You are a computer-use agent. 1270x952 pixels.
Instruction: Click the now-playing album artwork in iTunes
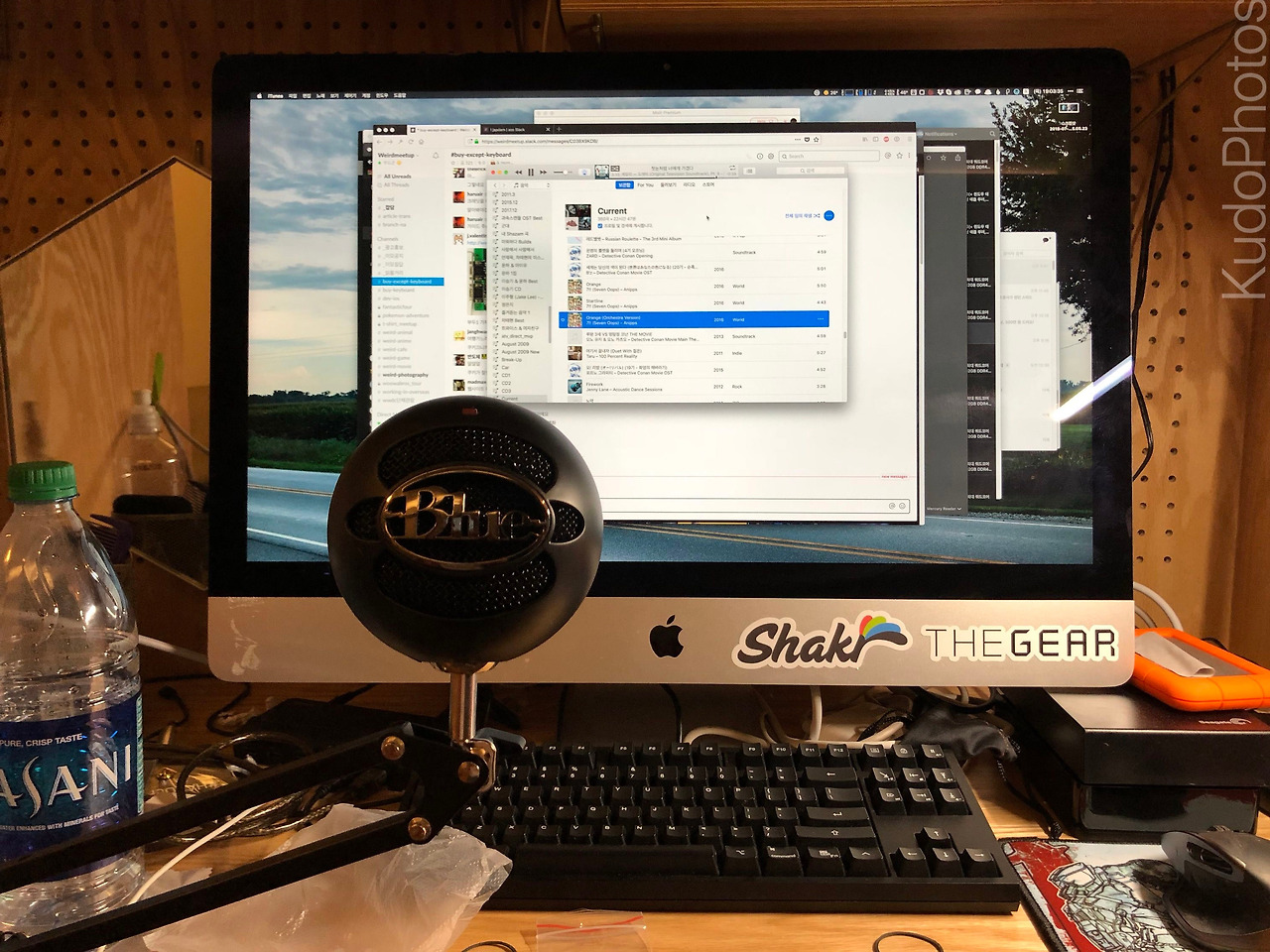[x=600, y=173]
